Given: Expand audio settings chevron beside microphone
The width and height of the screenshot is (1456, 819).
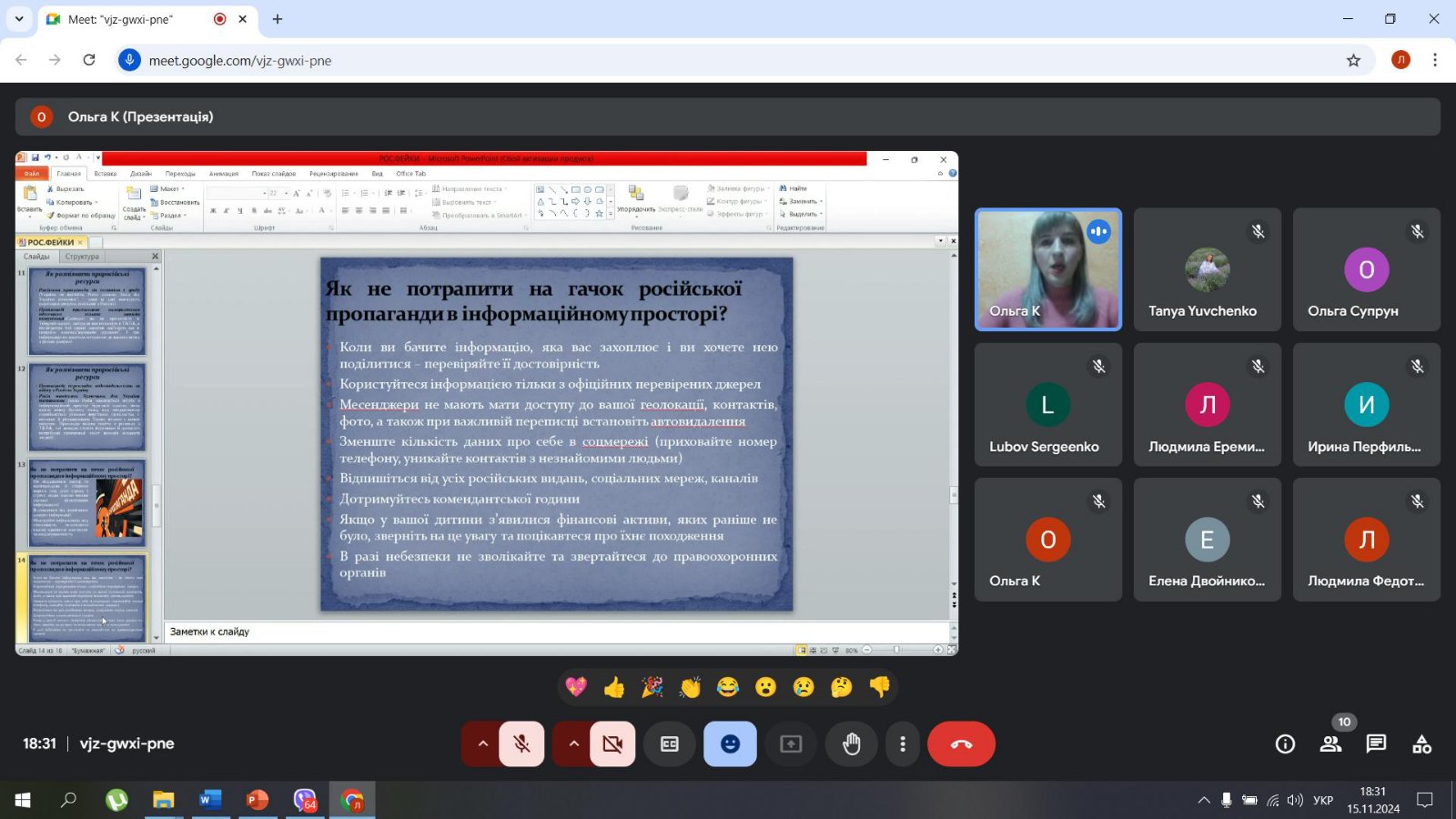Looking at the screenshot, I should pos(482,744).
